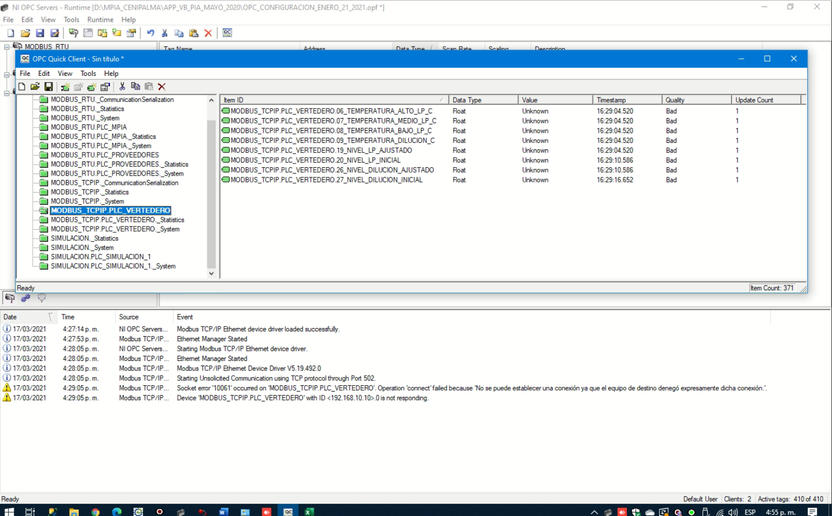Open notification center in system tray
Viewport: 832px width, 516px height.
click(812, 512)
